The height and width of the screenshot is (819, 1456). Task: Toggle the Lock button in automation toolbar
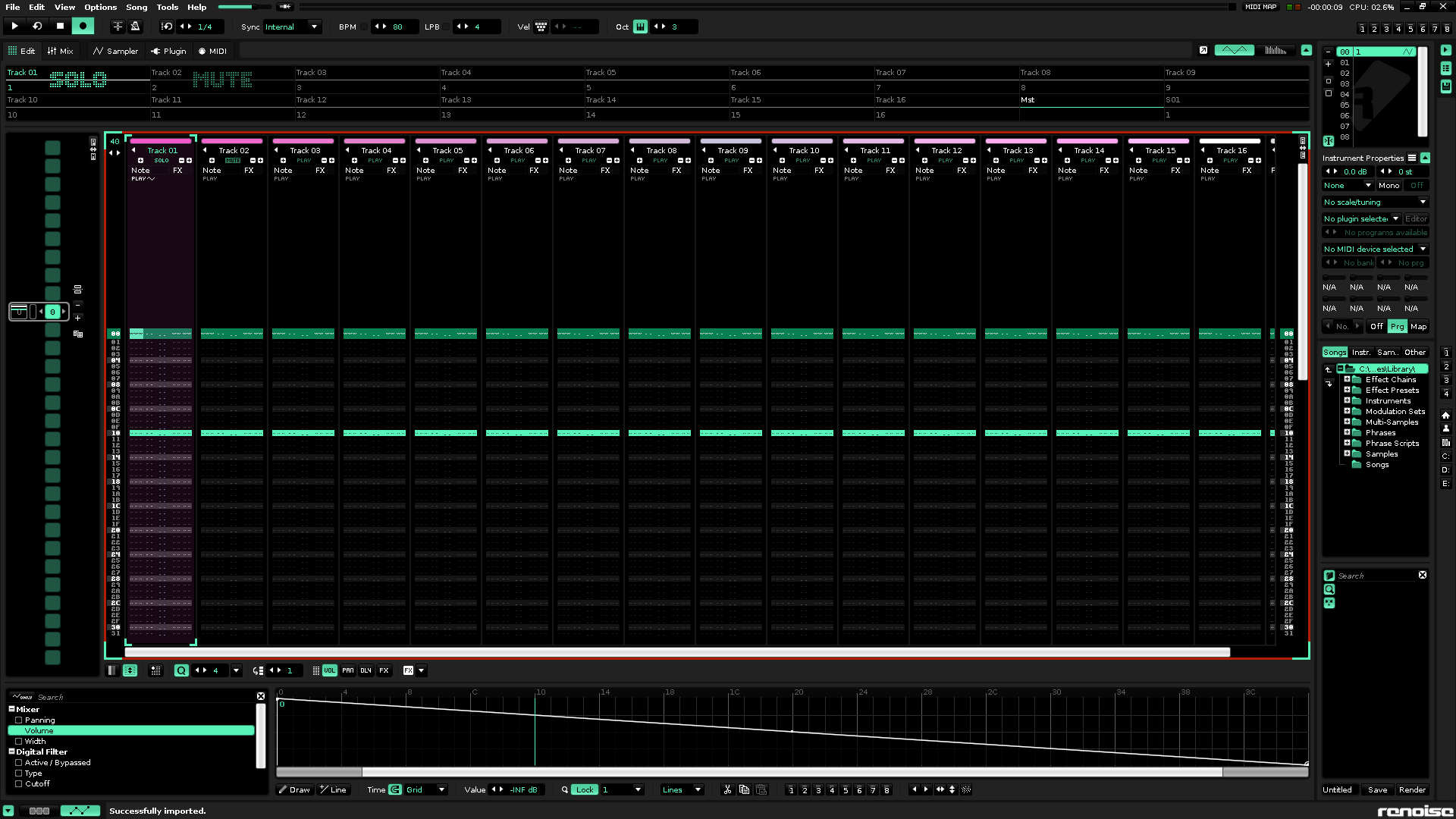pyautogui.click(x=584, y=789)
